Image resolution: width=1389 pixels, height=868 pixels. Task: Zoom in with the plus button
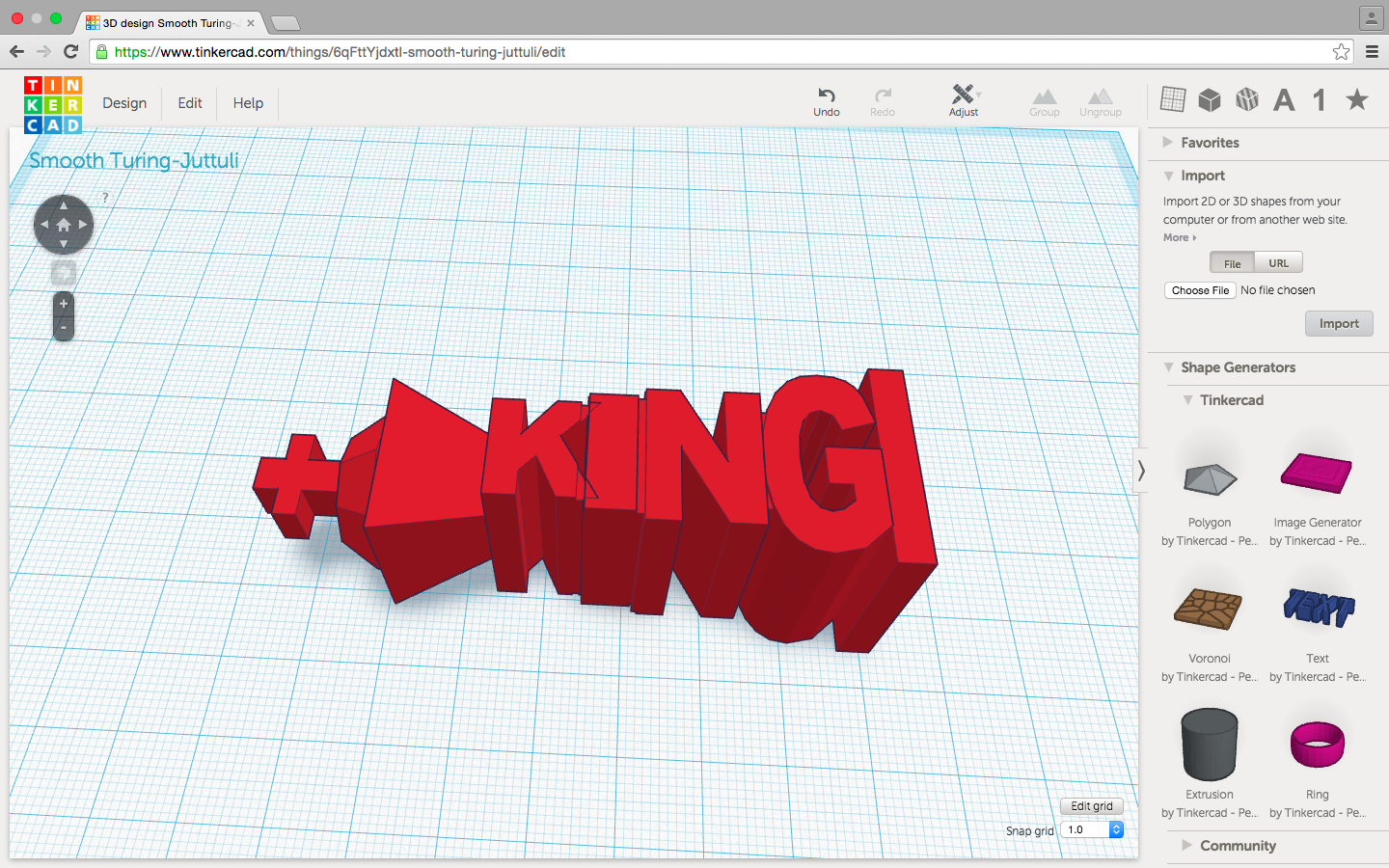tap(64, 304)
